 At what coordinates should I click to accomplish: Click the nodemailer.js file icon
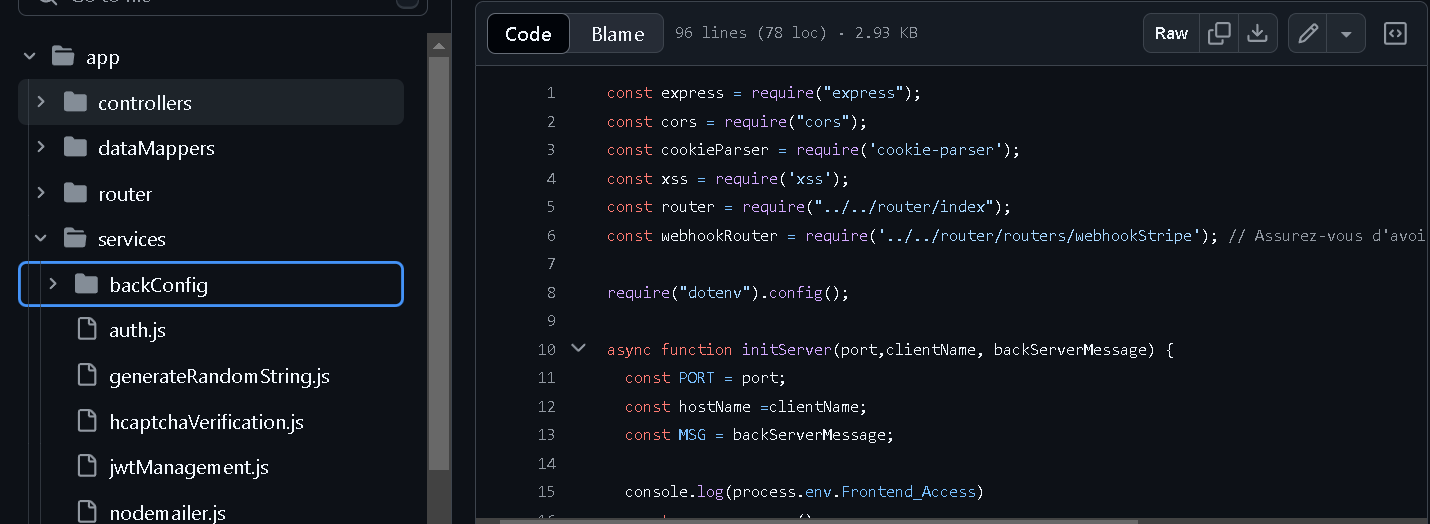(87, 512)
